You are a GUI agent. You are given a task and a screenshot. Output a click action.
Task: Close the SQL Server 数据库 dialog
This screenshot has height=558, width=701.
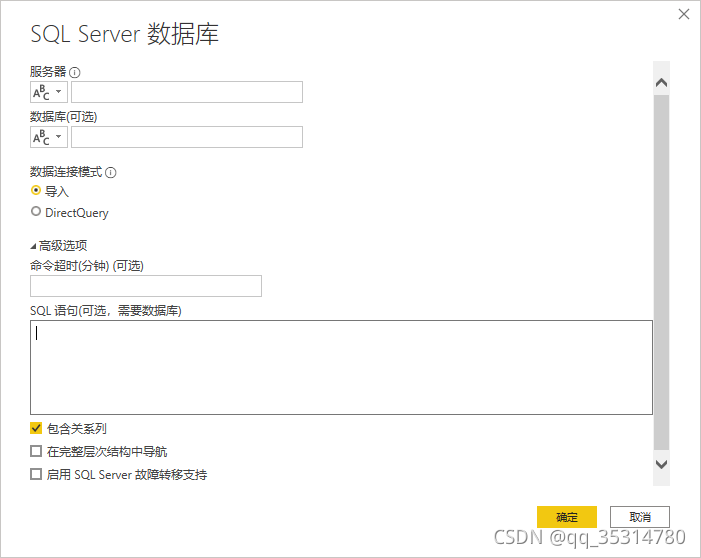(684, 14)
